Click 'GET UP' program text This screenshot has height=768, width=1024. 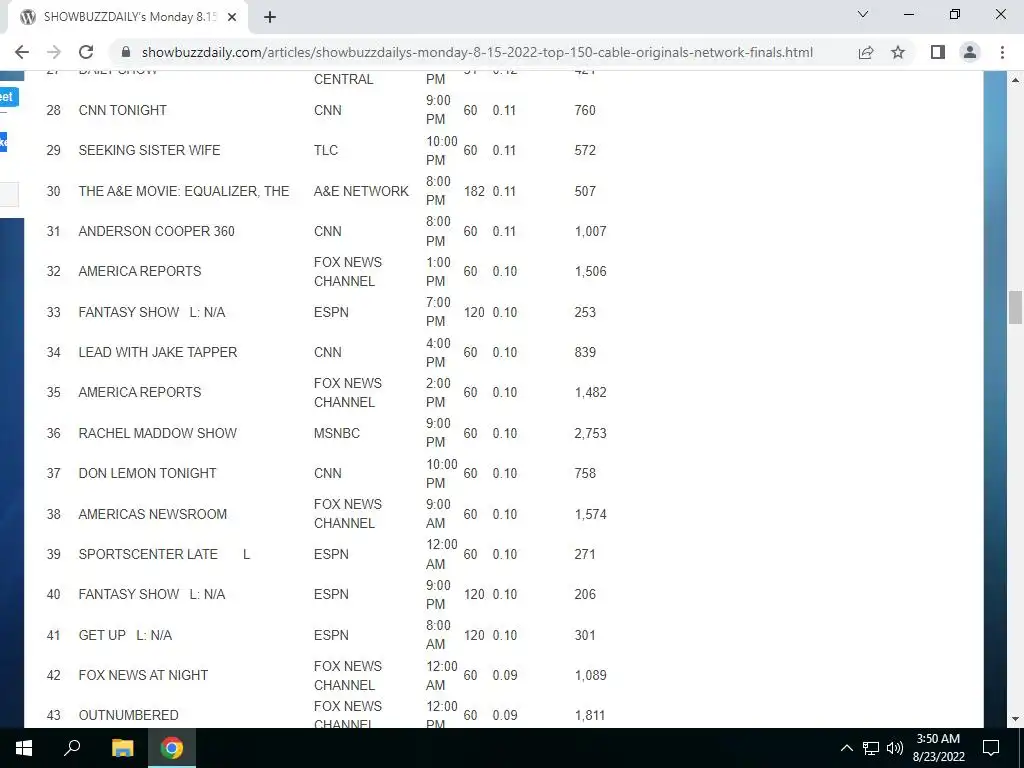[102, 635]
